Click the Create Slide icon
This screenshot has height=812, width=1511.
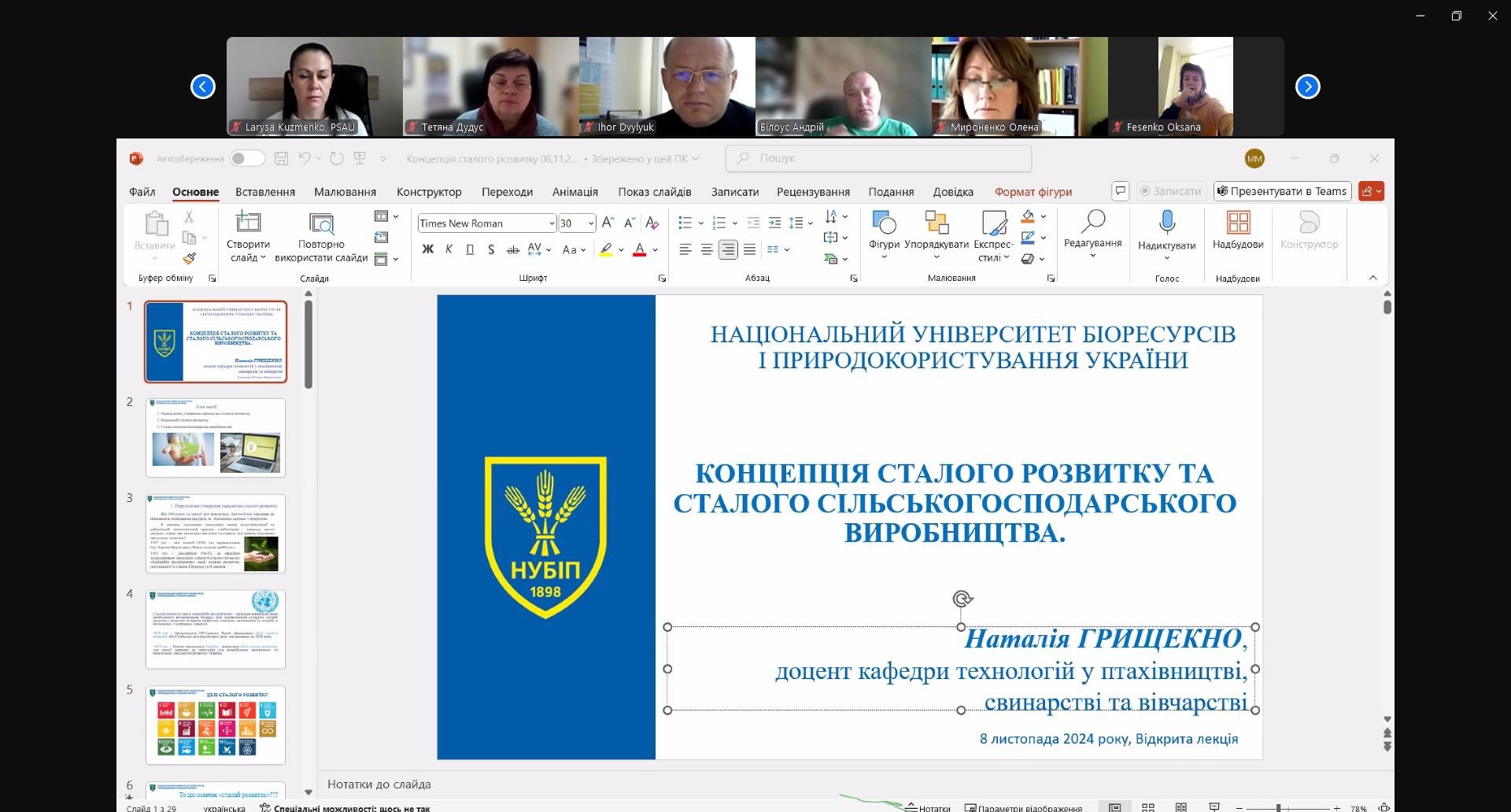tap(248, 222)
